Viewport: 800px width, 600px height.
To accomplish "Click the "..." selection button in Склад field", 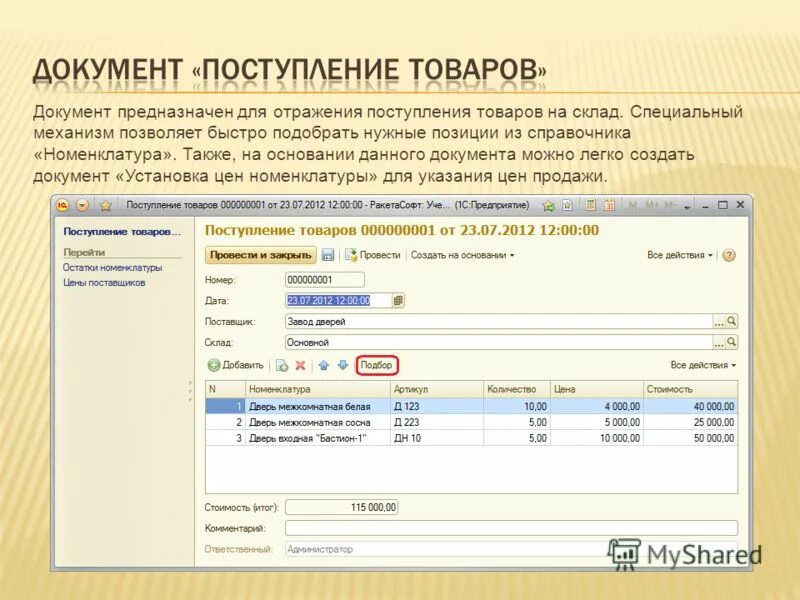I will (720, 344).
